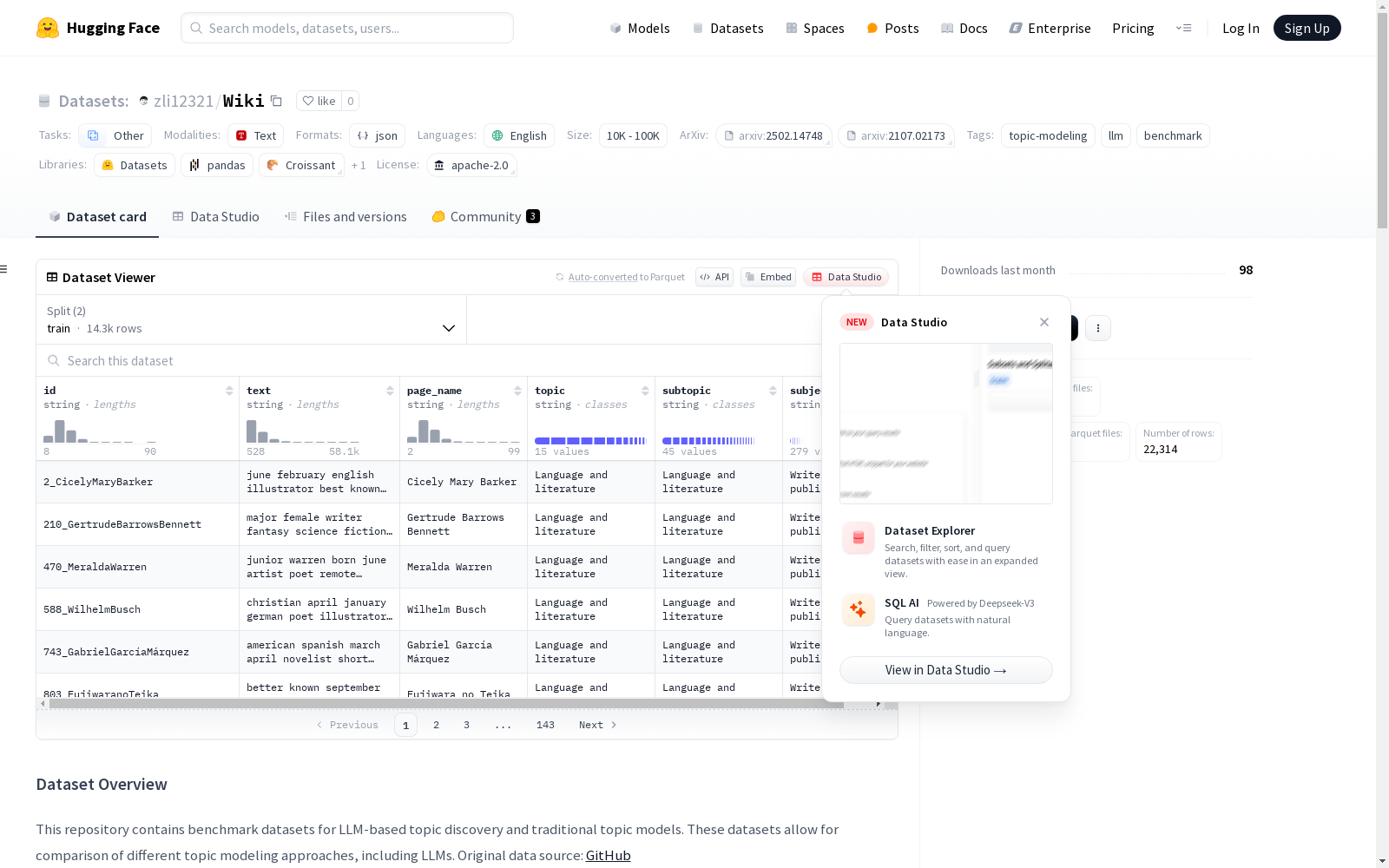Click the llm tag
The width and height of the screenshot is (1389, 868).
point(1116,135)
